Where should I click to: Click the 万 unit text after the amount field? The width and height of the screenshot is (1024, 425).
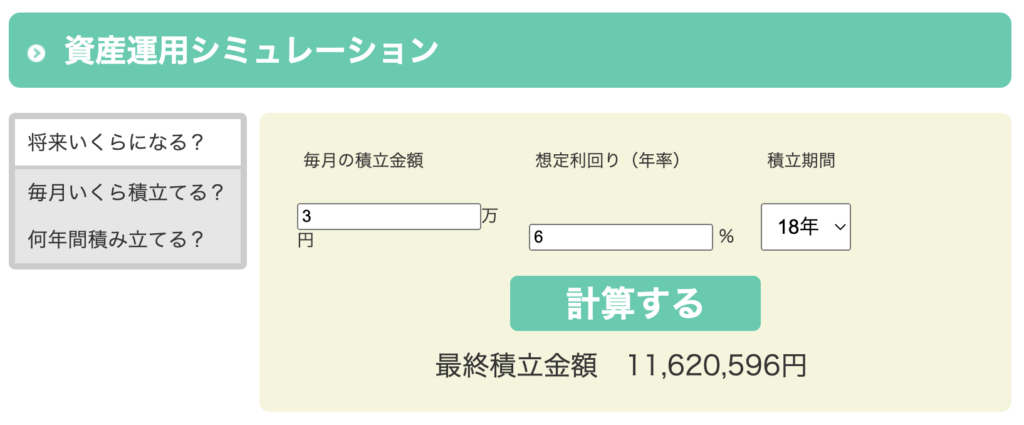(489, 216)
